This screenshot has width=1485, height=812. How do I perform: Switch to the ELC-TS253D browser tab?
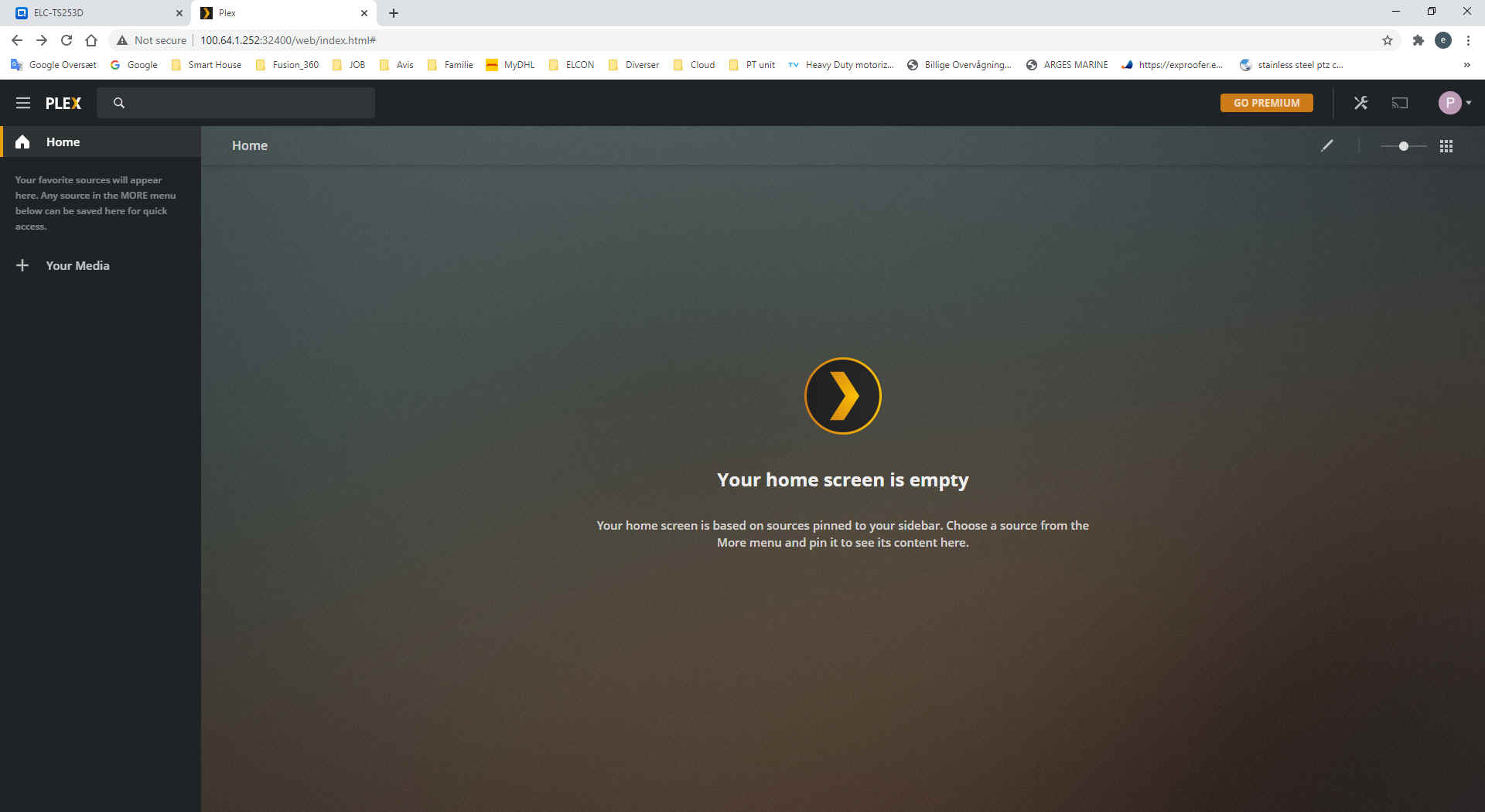coord(94,13)
